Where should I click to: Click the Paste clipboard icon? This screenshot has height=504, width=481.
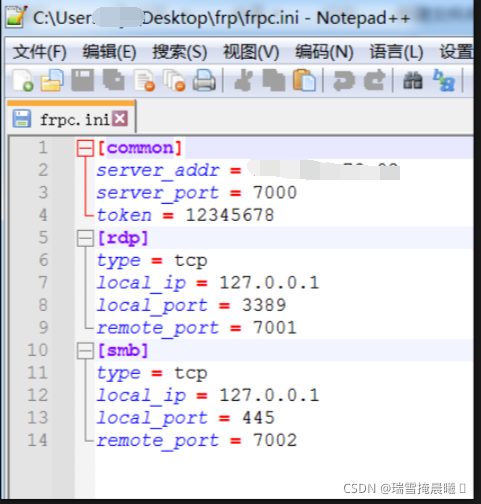(304, 80)
